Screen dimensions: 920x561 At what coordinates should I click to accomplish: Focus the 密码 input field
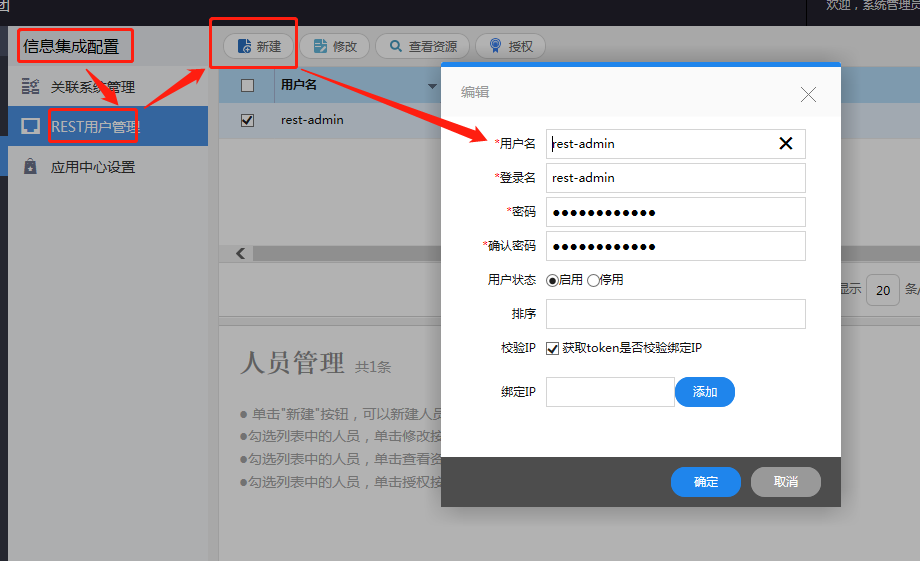pos(675,212)
